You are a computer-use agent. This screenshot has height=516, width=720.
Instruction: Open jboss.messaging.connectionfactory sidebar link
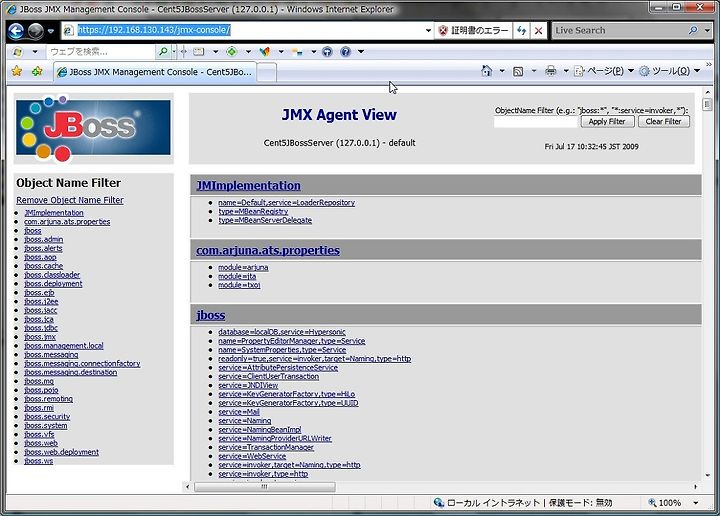point(82,364)
